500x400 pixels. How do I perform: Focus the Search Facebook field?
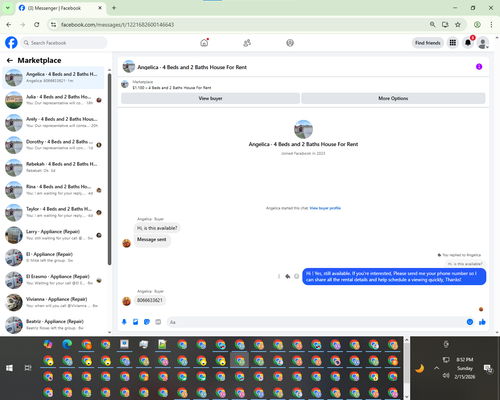(x=64, y=43)
